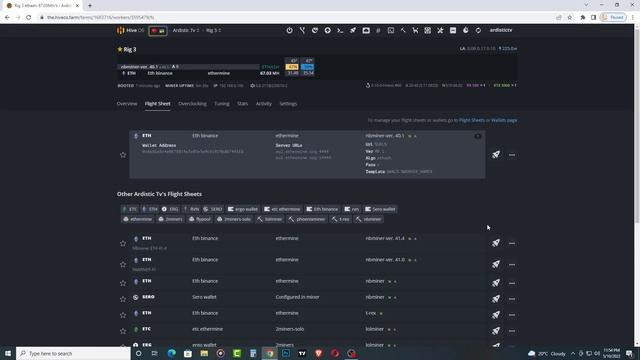Open Brave browser from the taskbar
This screenshot has width=640, height=360.
click(x=318, y=353)
